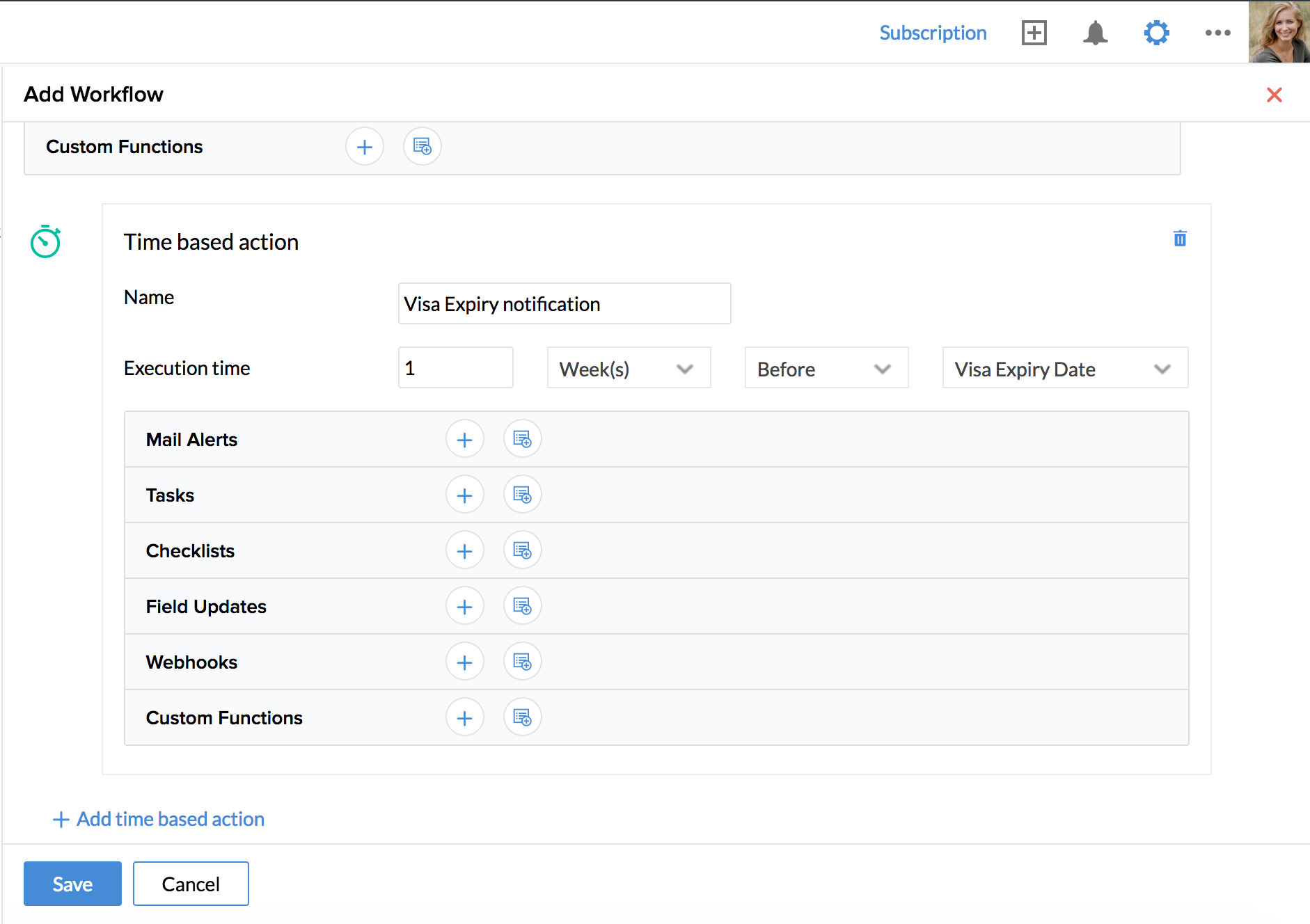Add a new Checklists item with plus

[464, 551]
